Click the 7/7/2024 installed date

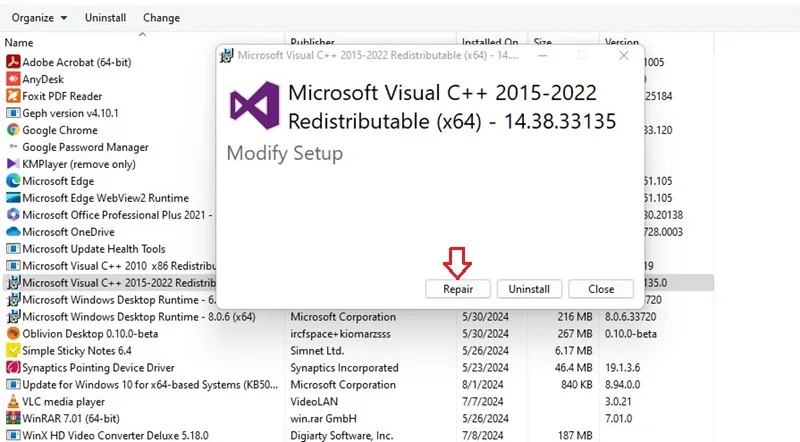[x=483, y=402]
